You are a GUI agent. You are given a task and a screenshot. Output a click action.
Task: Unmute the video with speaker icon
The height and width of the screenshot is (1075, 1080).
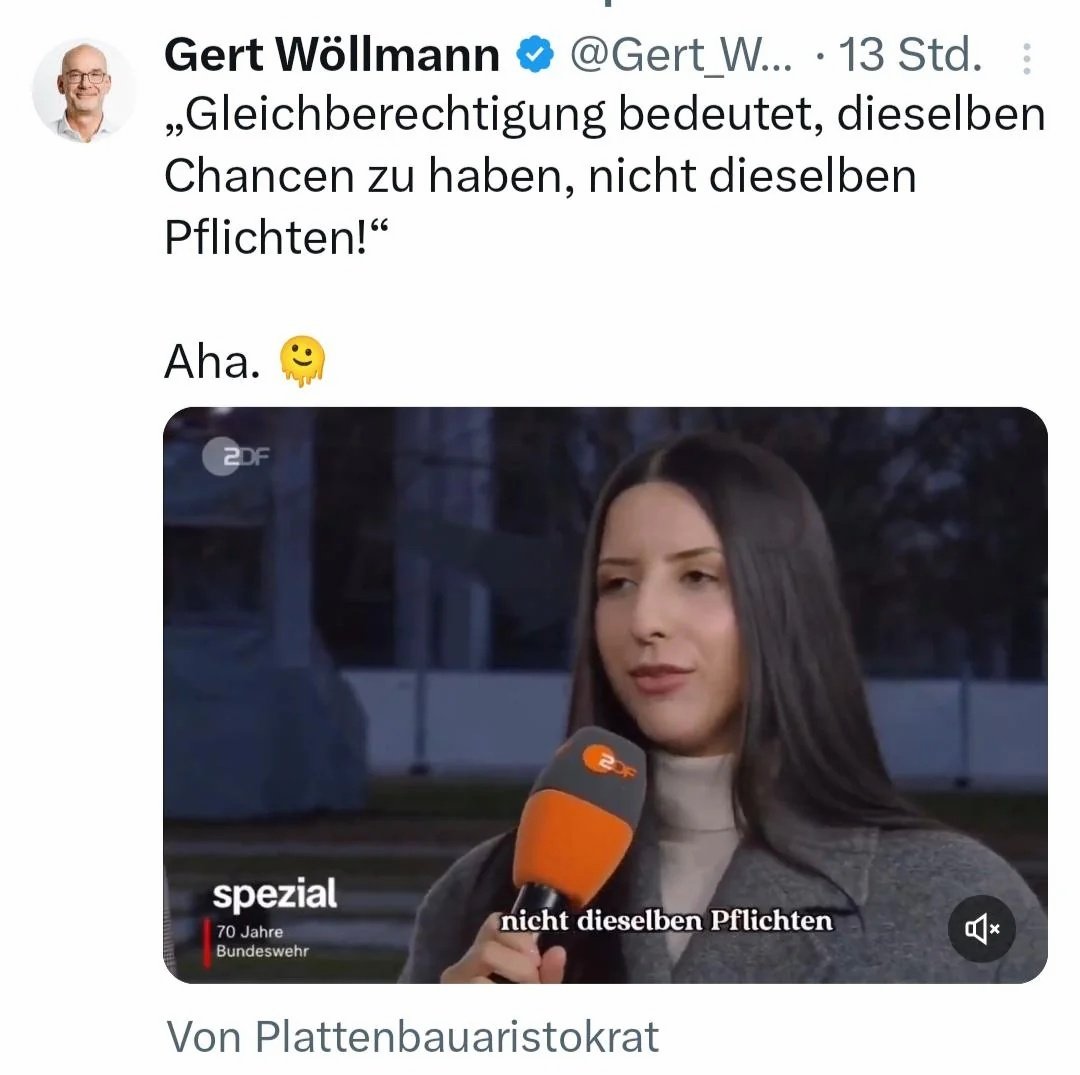(982, 929)
